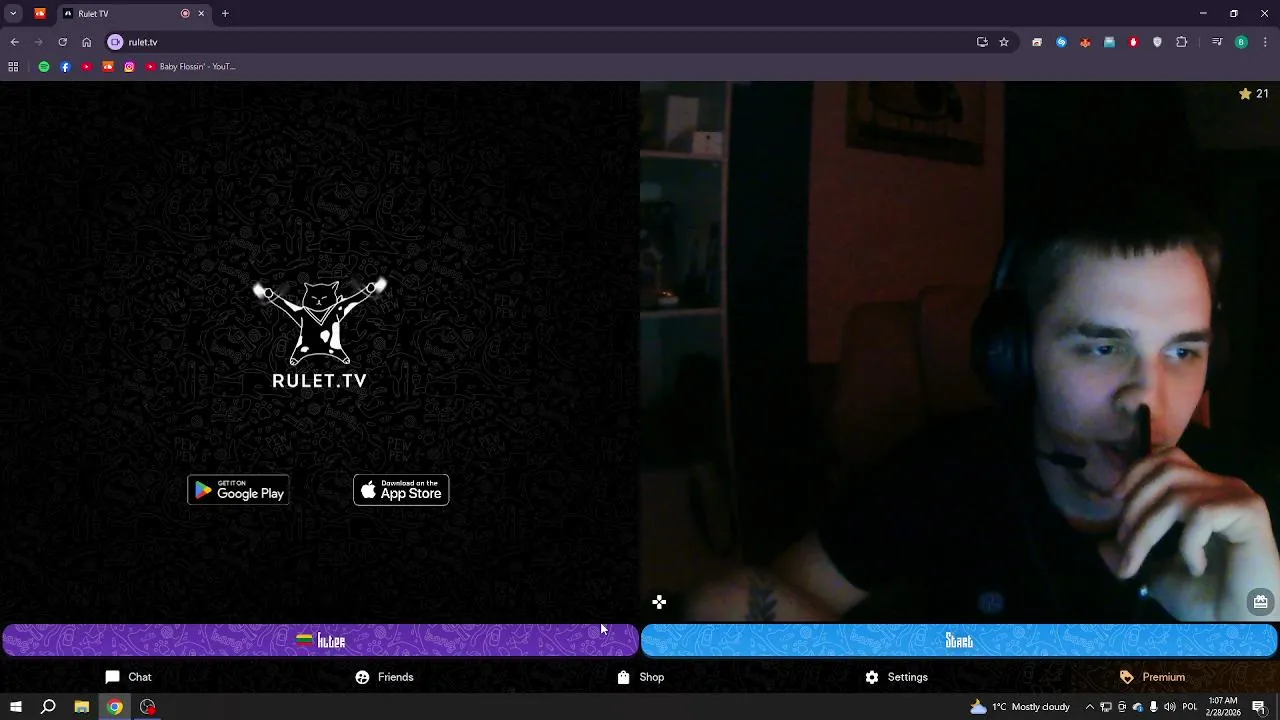The height and width of the screenshot is (720, 1280).
Task: Click the install app icon in address bar
Action: coord(982,42)
